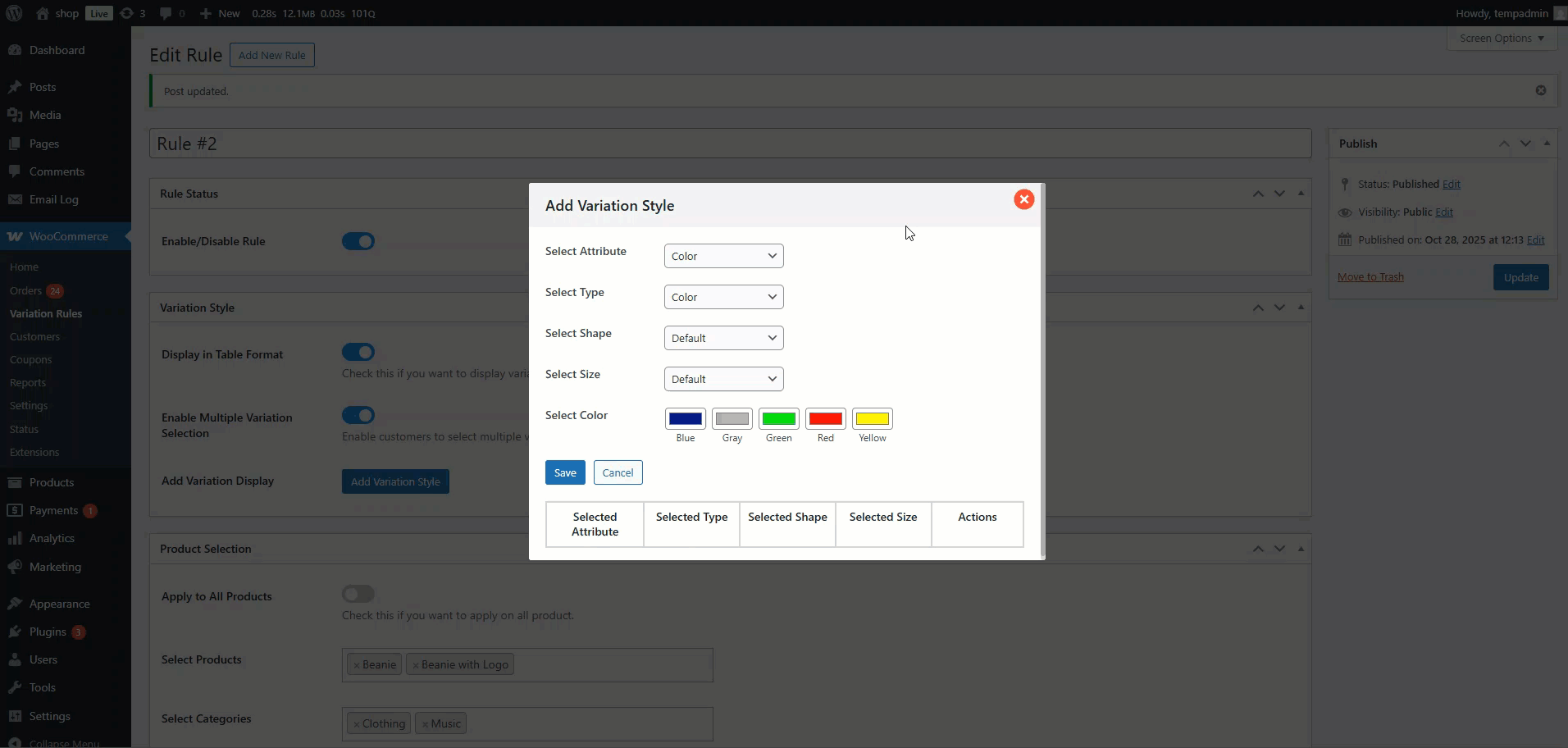Click the WordPress logo icon
1568x748 pixels.
[14, 13]
